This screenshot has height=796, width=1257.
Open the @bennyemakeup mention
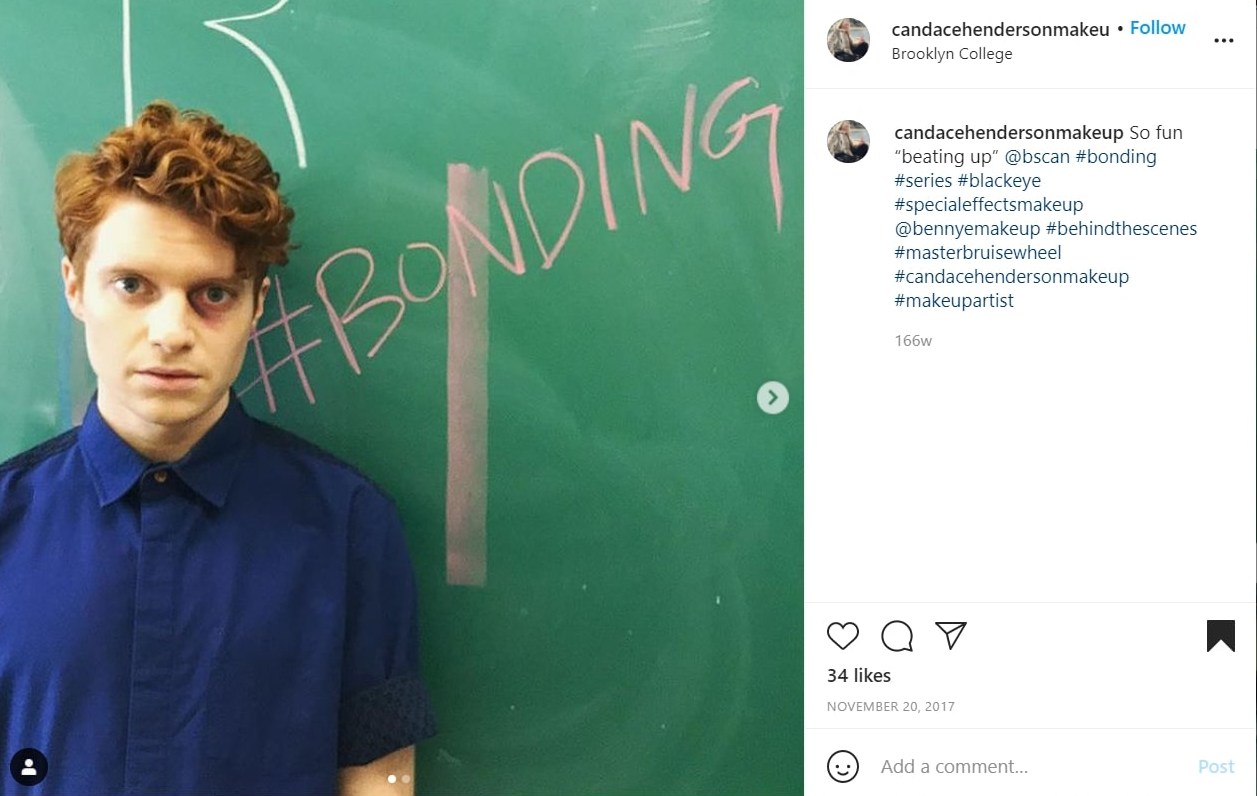coord(967,229)
